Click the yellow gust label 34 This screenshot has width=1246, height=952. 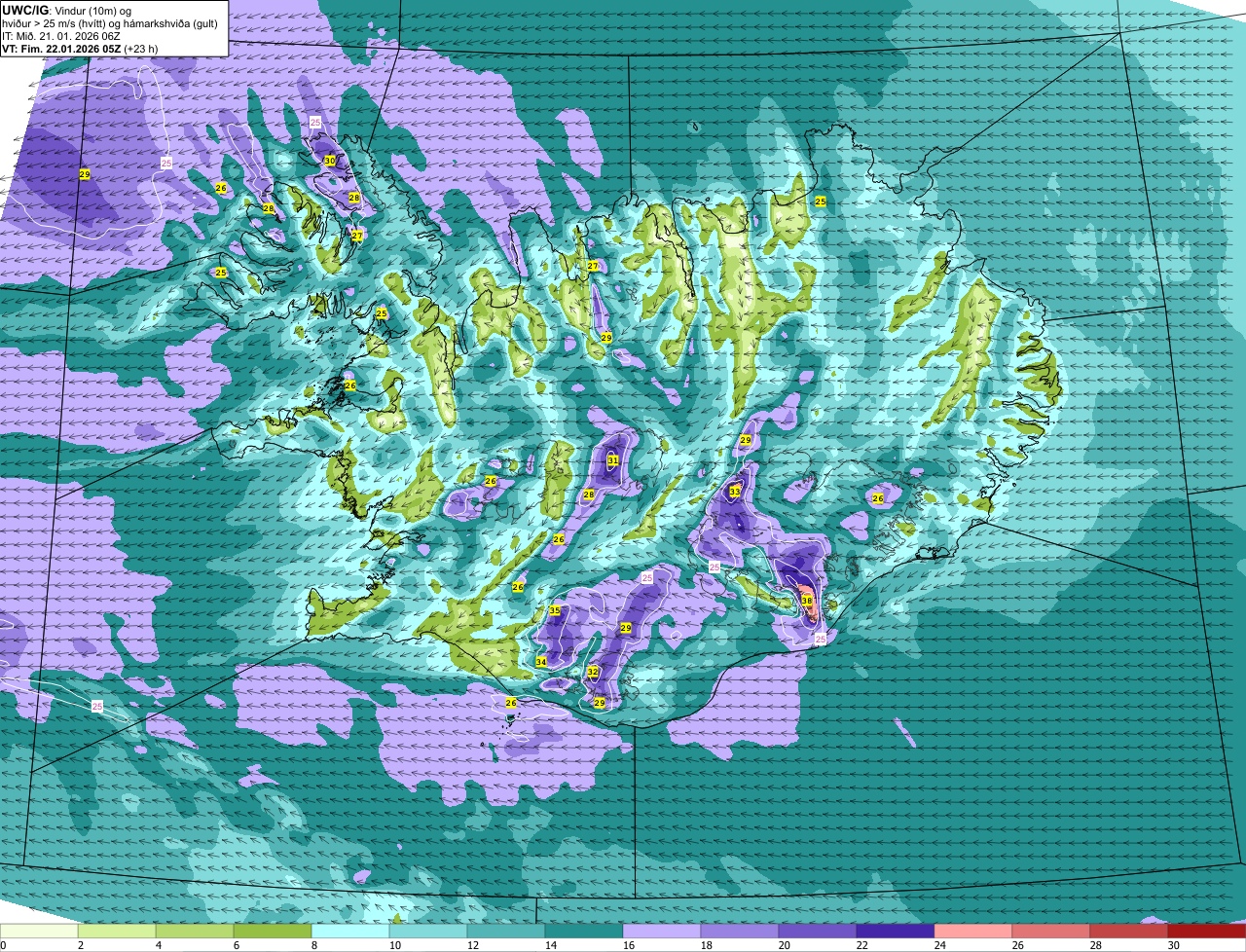[541, 662]
